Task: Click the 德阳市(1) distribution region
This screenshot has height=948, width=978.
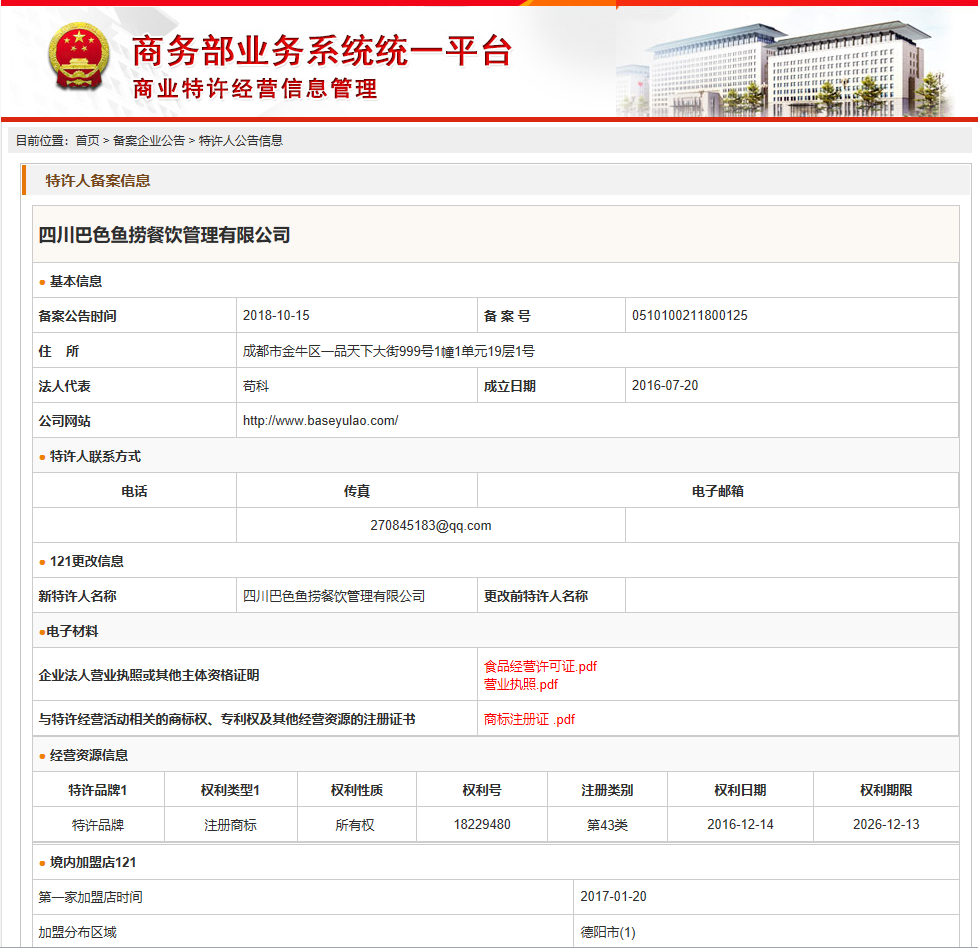Action: pos(607,933)
